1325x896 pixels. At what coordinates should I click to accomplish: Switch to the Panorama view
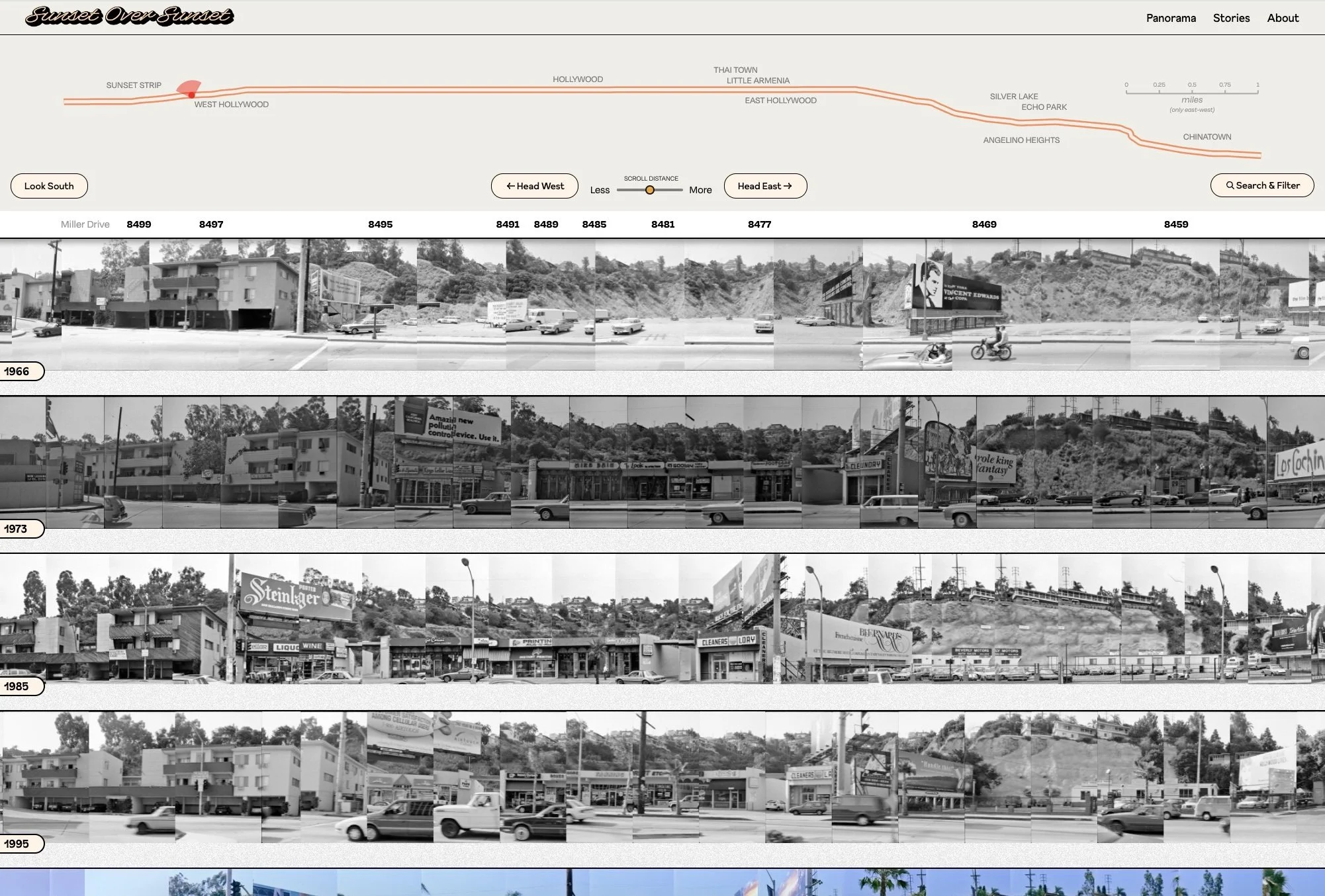[x=1171, y=18]
